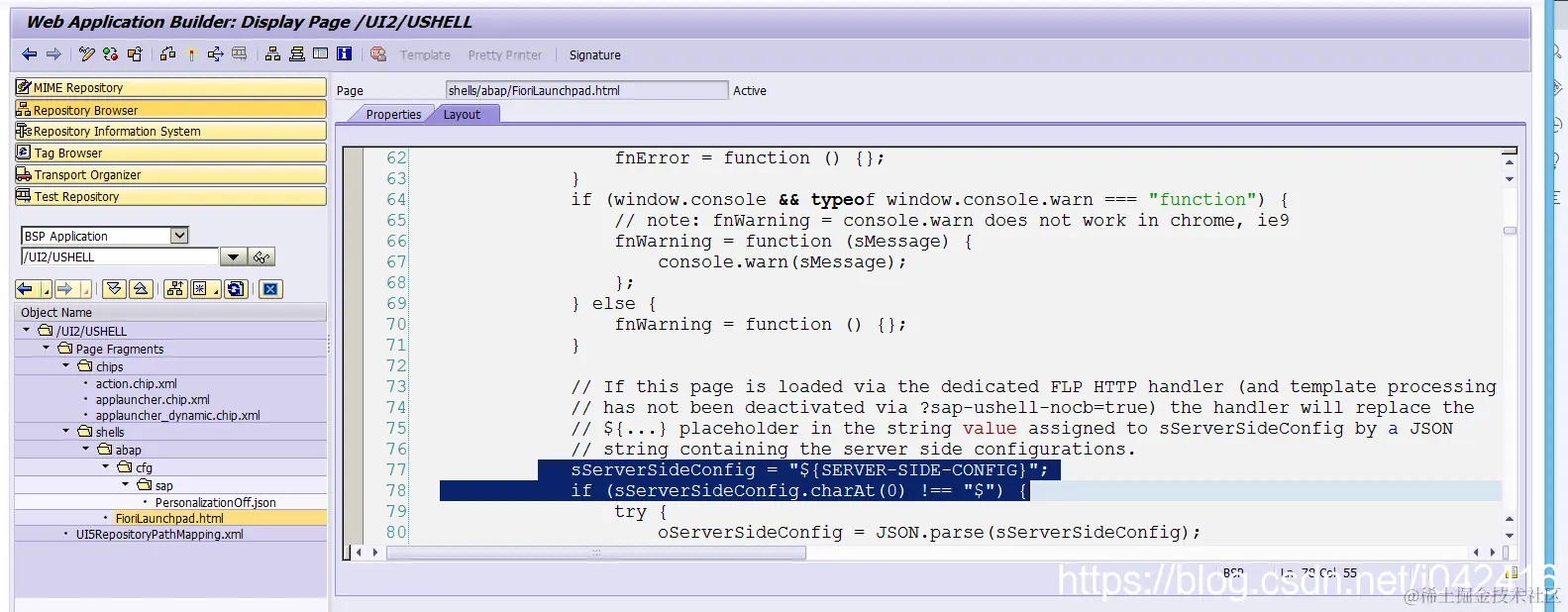Click the code editor vertical scrollbar thumb
Image resolution: width=1568 pixels, height=612 pixels.
click(1510, 231)
